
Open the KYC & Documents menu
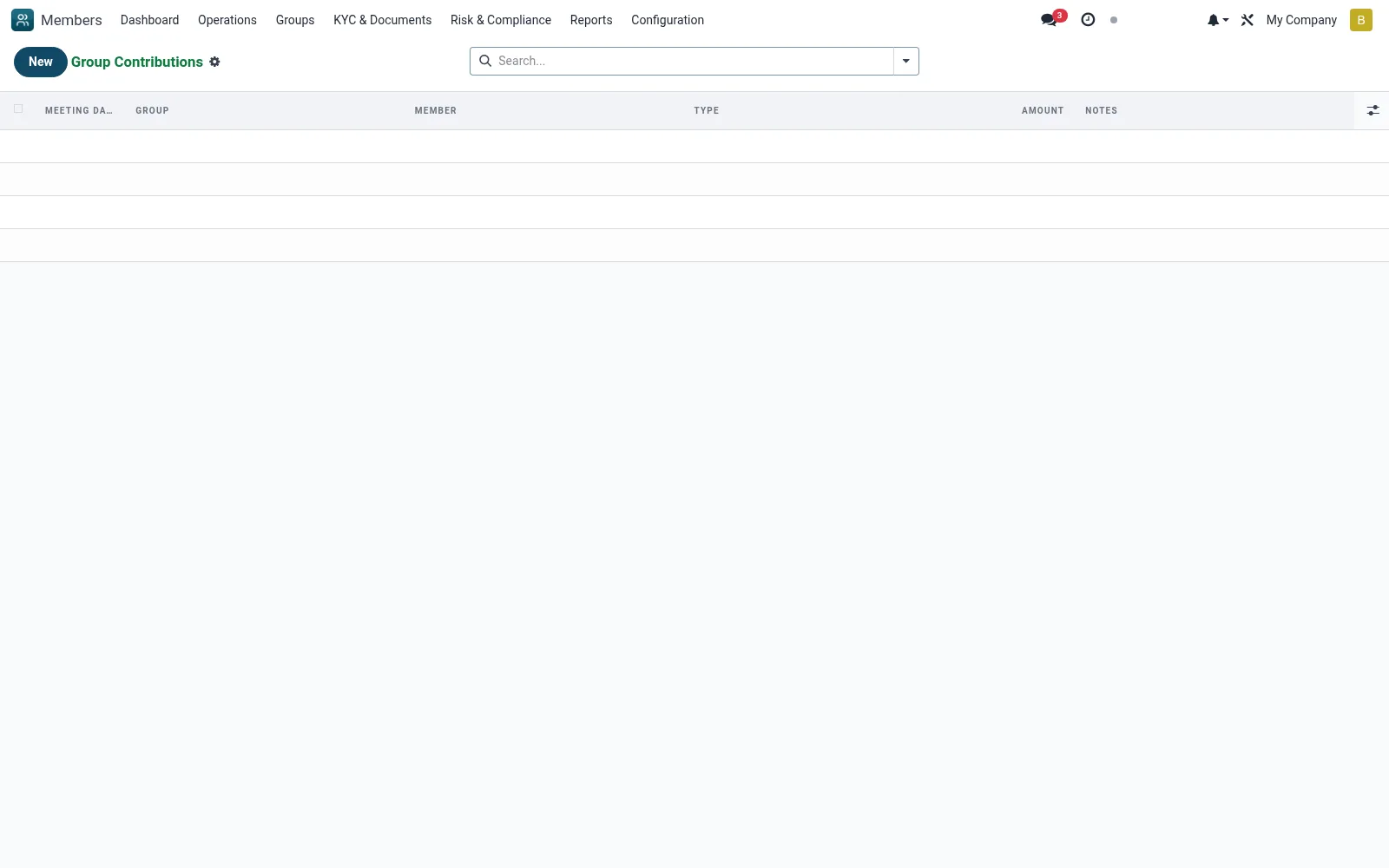point(382,20)
